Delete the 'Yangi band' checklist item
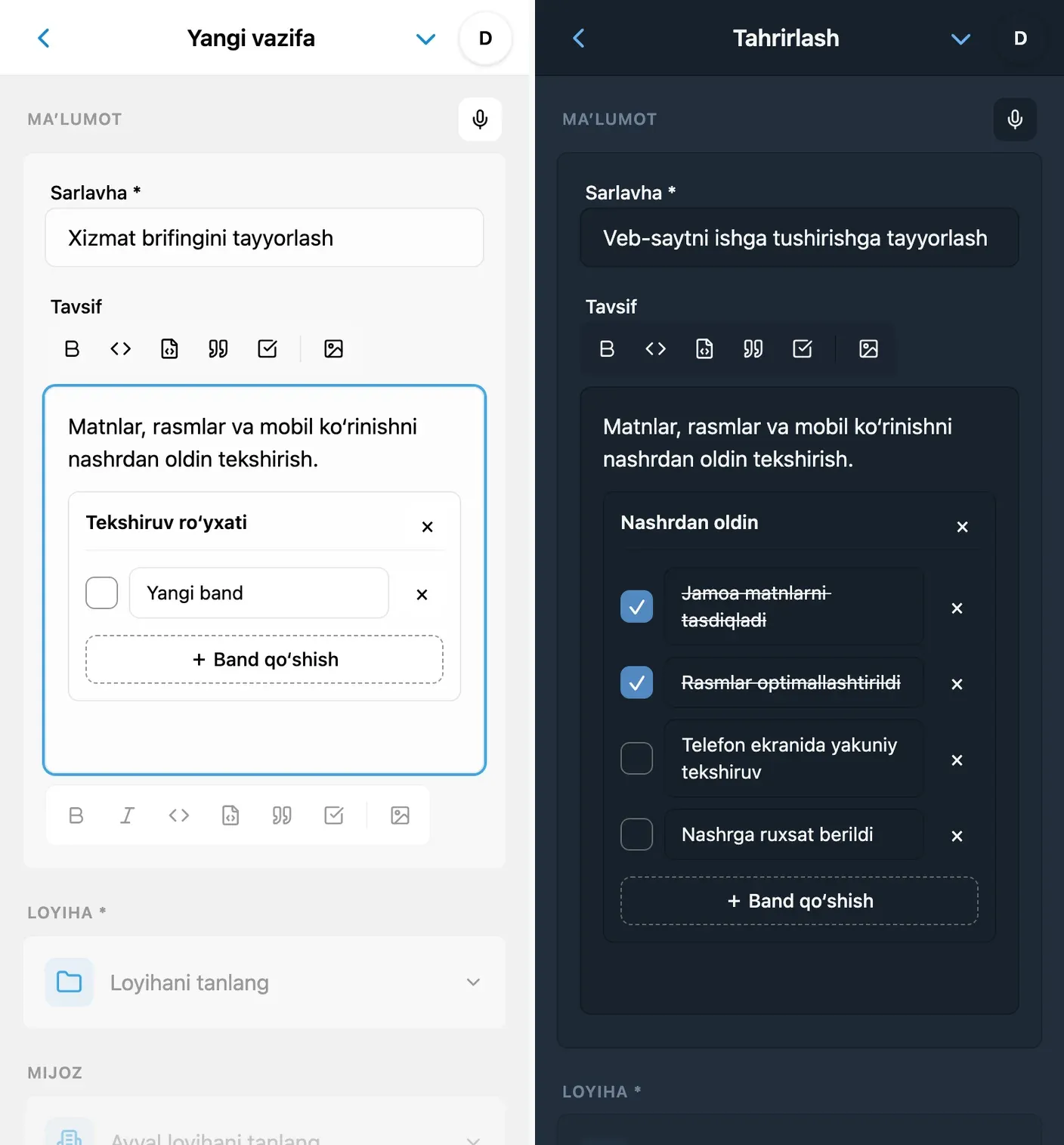The image size is (1064, 1145). click(x=422, y=595)
